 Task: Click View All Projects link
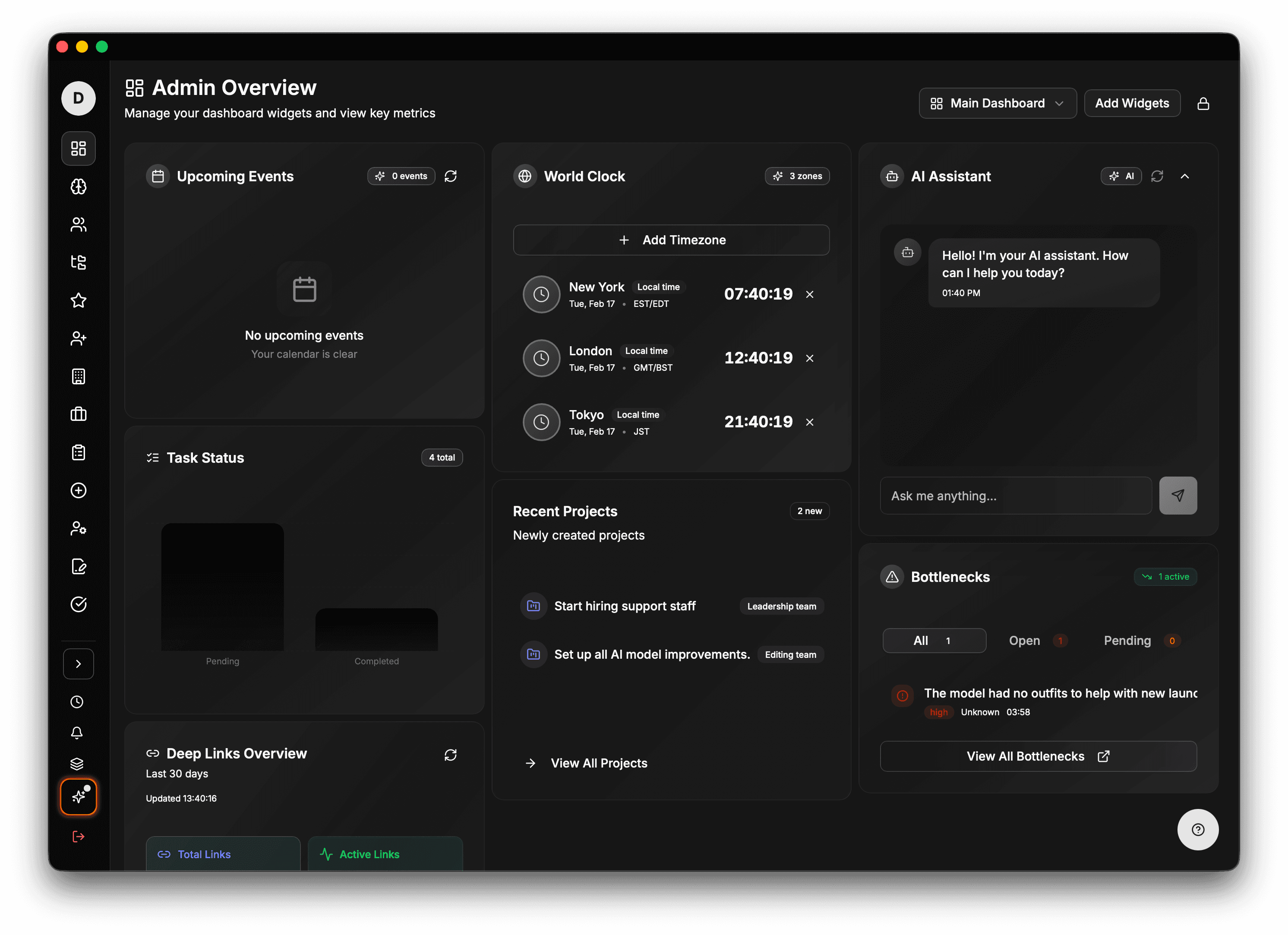click(x=598, y=763)
